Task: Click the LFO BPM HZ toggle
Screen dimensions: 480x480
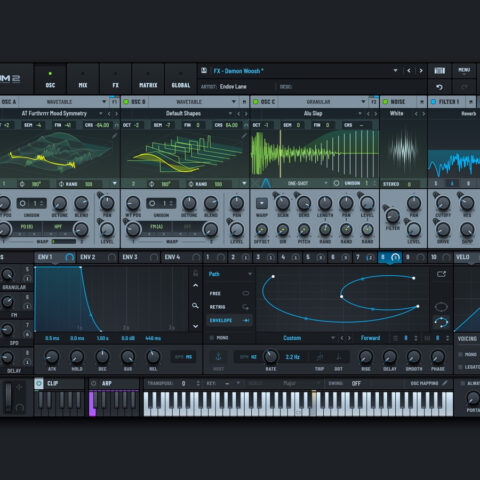Action: coord(249,357)
